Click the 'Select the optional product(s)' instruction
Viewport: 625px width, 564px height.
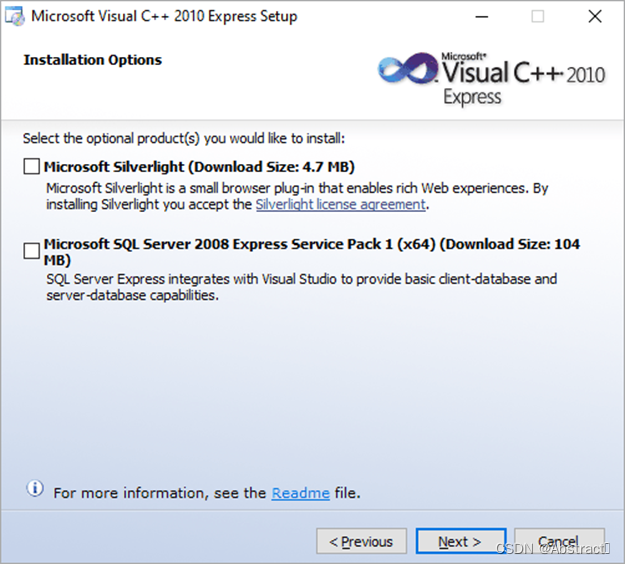[183, 138]
